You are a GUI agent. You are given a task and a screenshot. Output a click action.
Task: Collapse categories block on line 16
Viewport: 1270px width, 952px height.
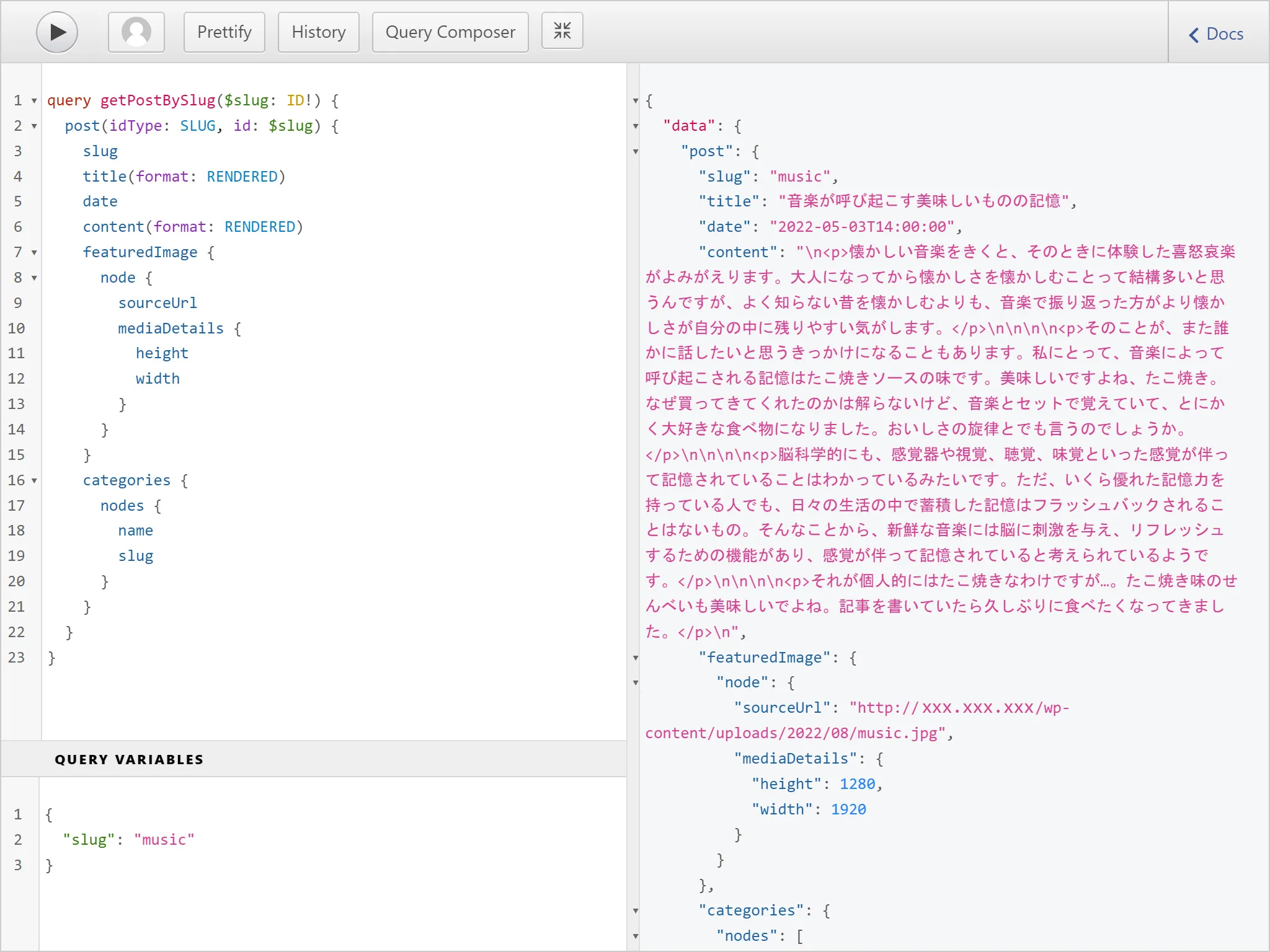coord(34,481)
